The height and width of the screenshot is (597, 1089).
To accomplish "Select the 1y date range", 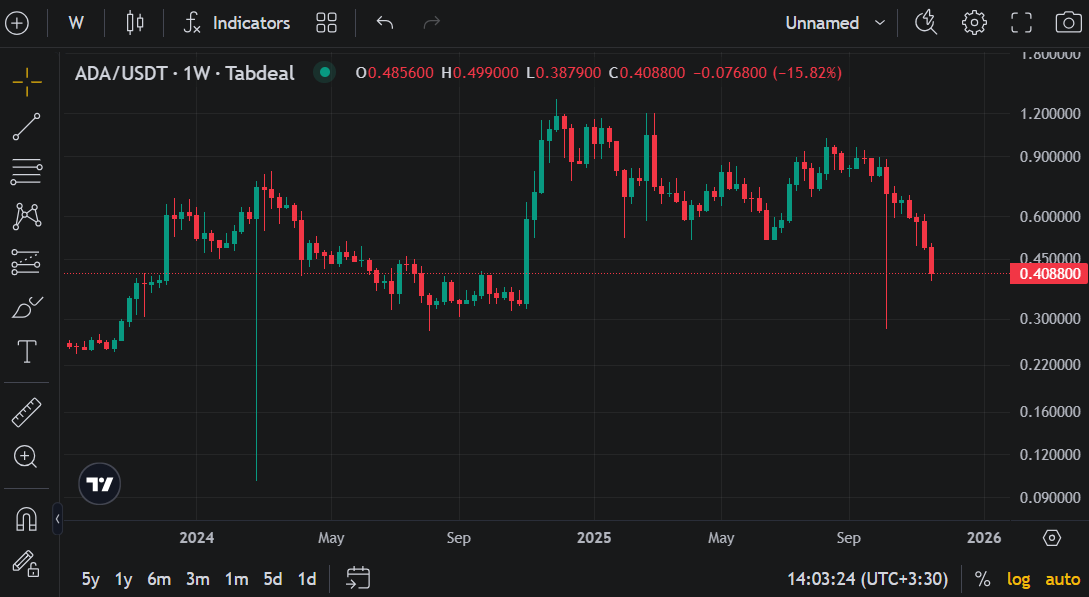I will (x=123, y=579).
